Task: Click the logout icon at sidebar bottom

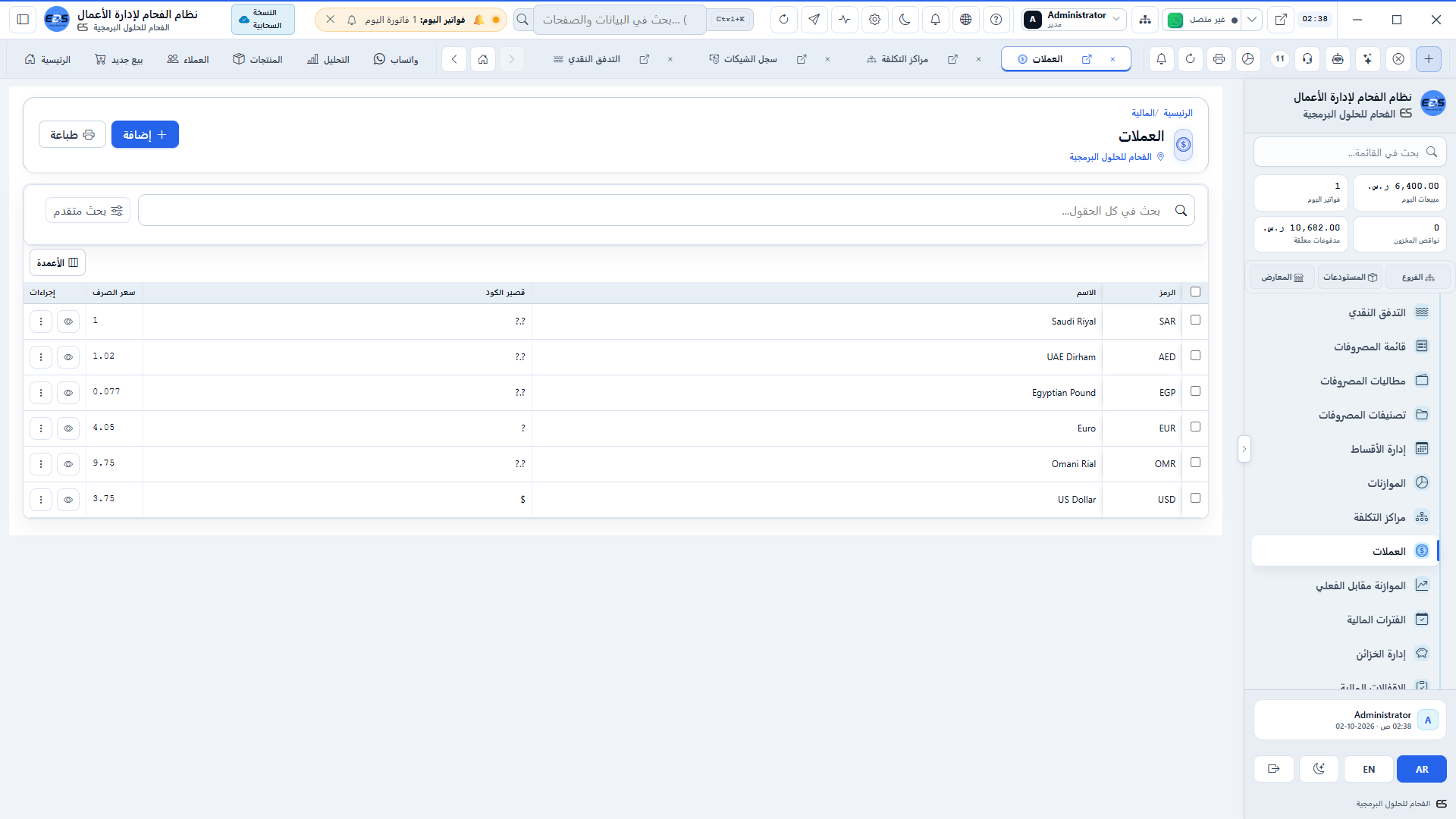Action: click(1274, 769)
